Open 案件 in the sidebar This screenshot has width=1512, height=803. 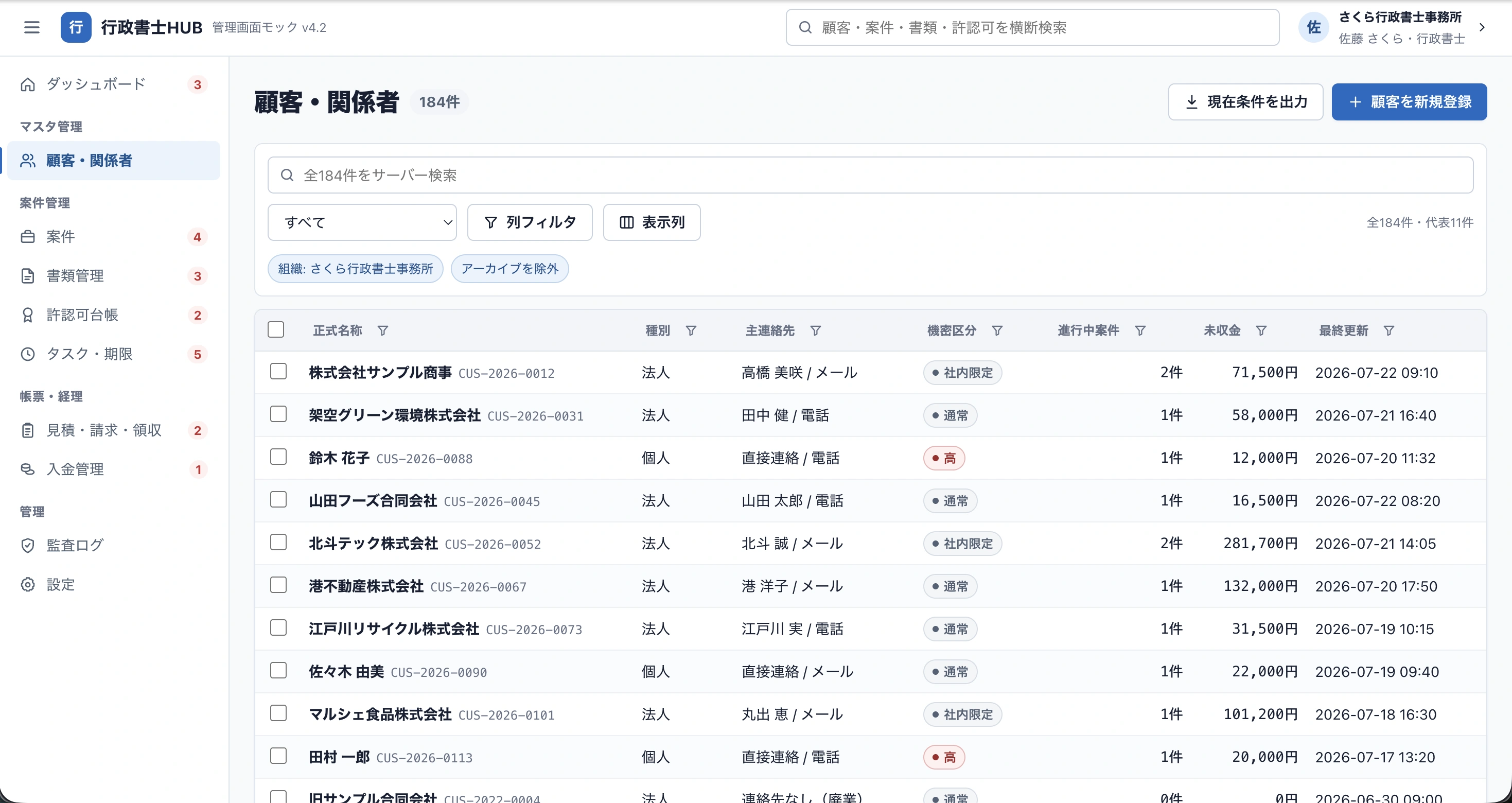coord(114,237)
